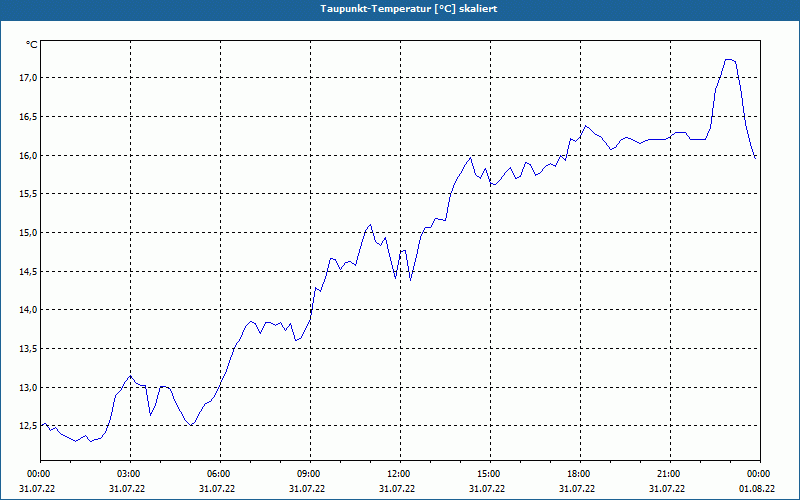This screenshot has height=500, width=800.
Task: Select the 31.07.22 date under 18:00
Action: [577, 489]
